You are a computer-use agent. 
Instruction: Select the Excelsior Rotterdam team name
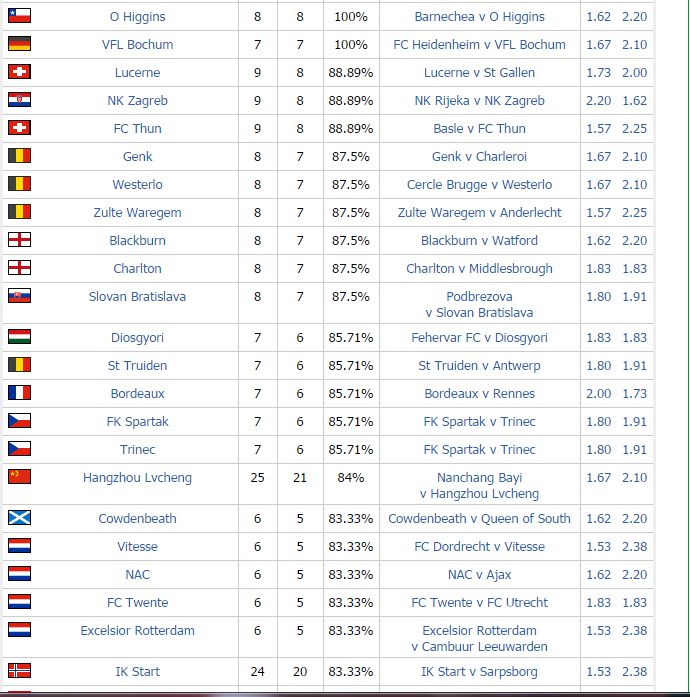coord(137,630)
